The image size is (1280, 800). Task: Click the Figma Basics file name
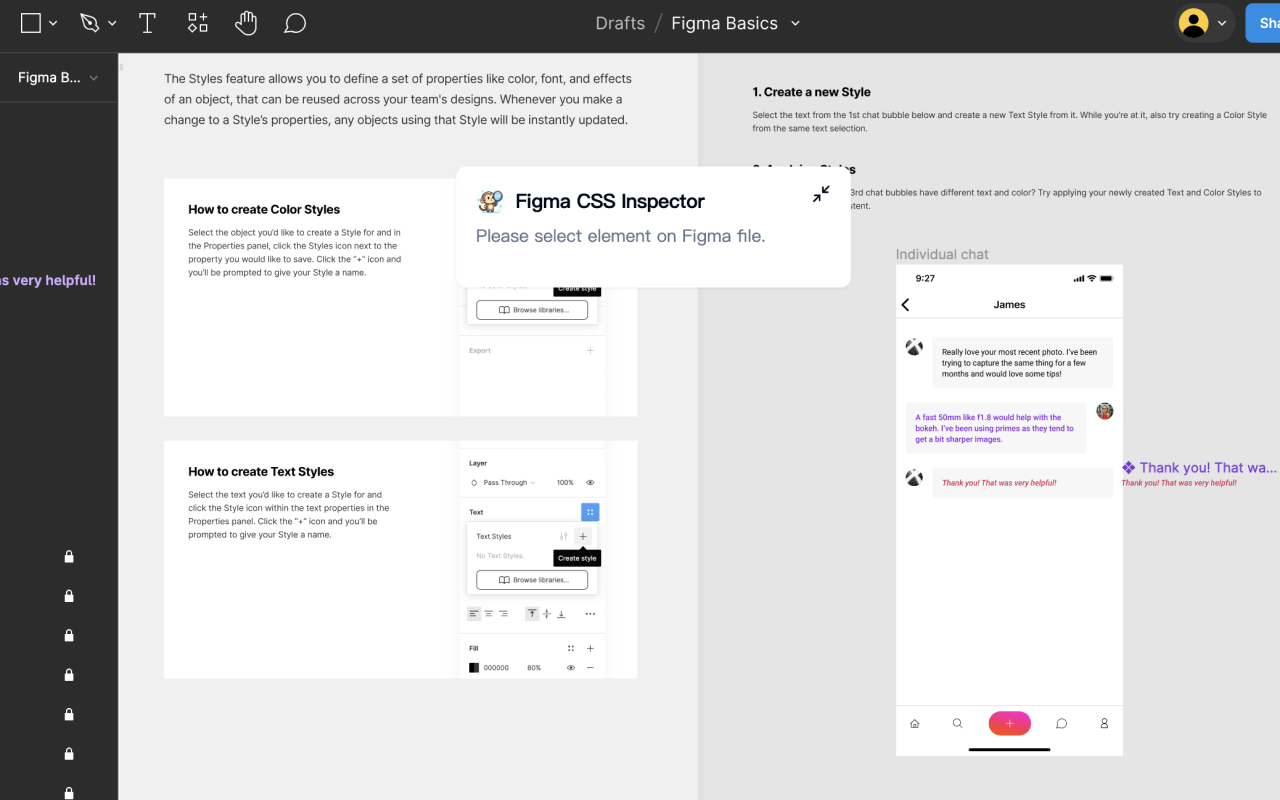coord(724,23)
